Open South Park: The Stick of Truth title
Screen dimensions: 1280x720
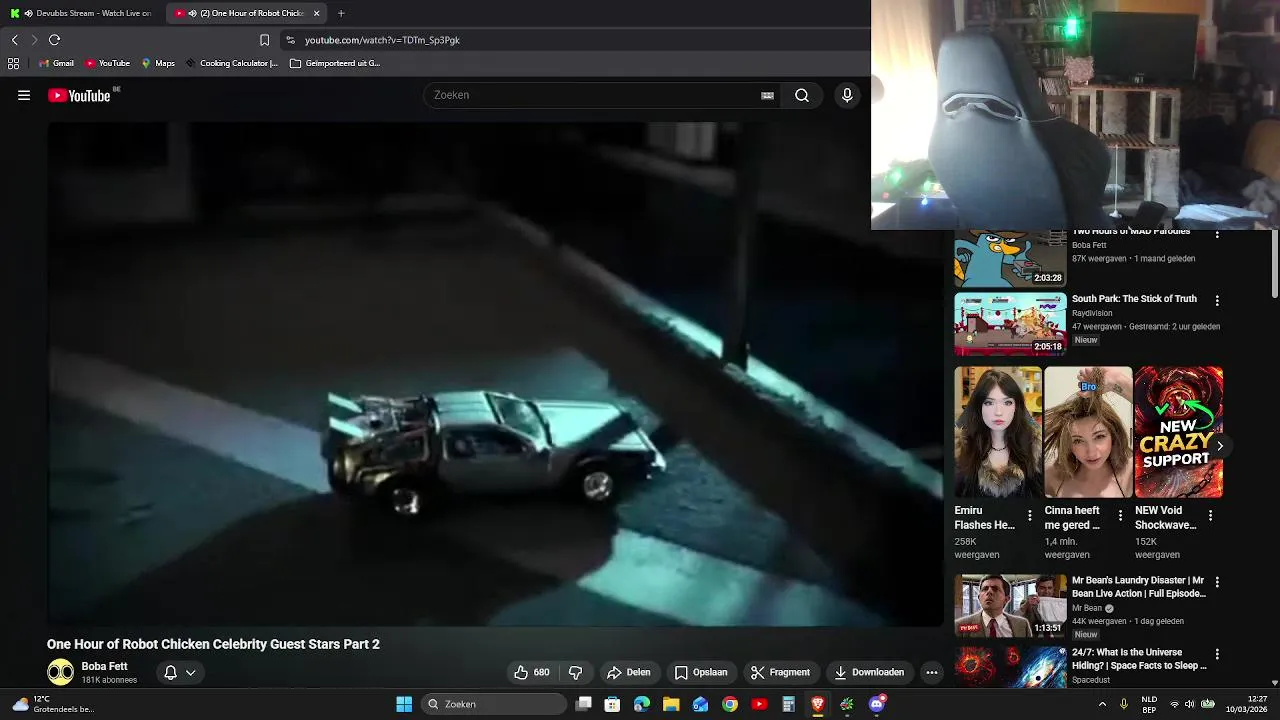click(1134, 299)
